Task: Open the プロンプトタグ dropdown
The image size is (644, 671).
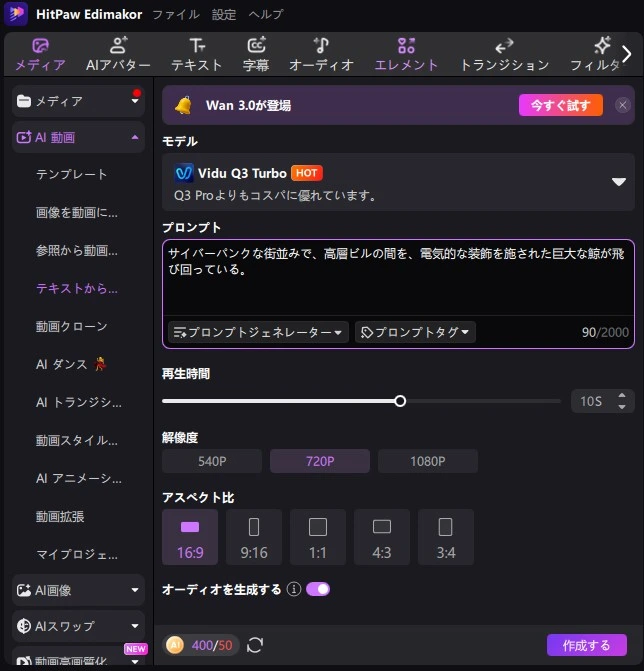Action: point(415,332)
